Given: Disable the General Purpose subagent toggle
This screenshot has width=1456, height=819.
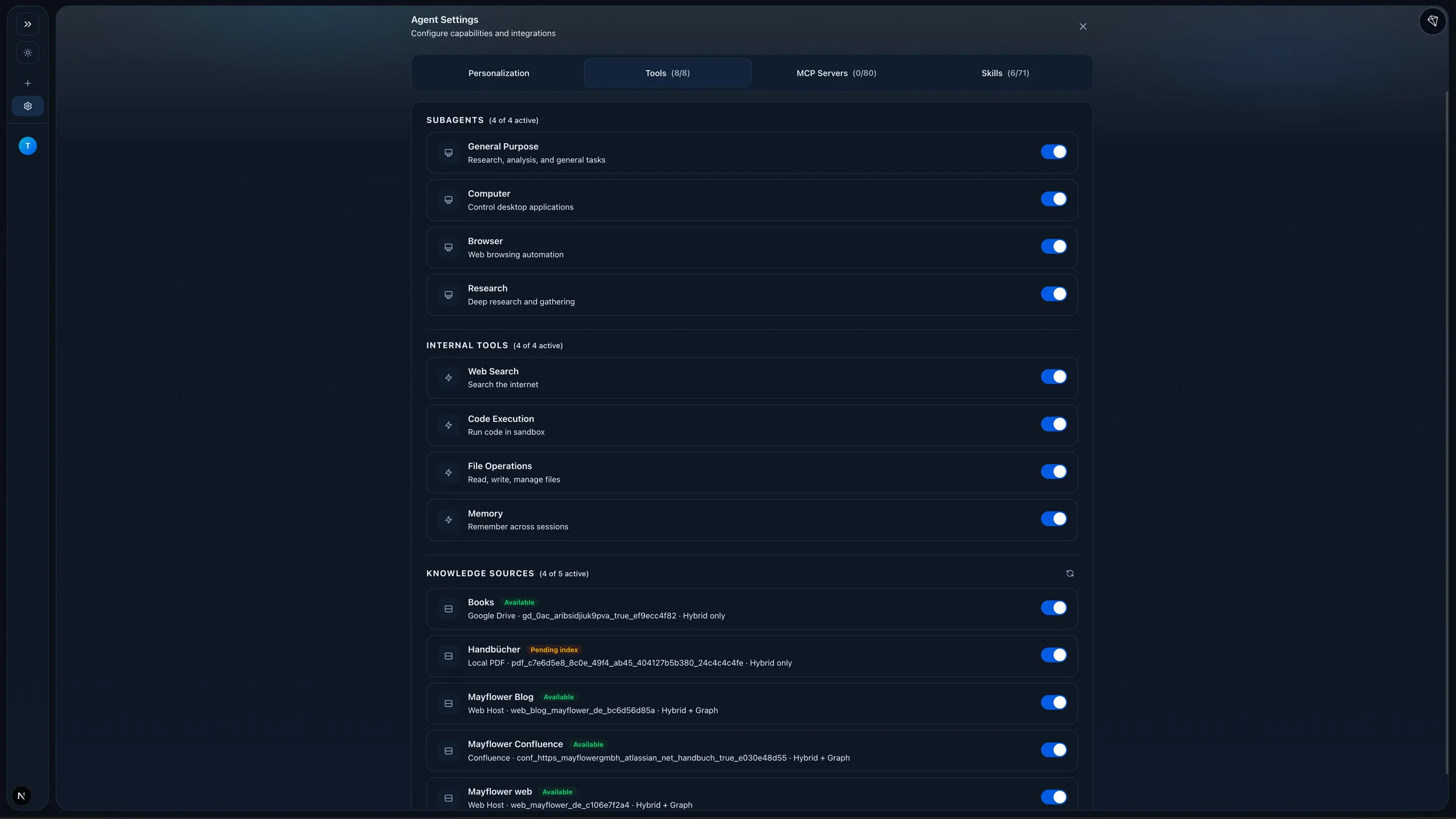Looking at the screenshot, I should [x=1053, y=152].
